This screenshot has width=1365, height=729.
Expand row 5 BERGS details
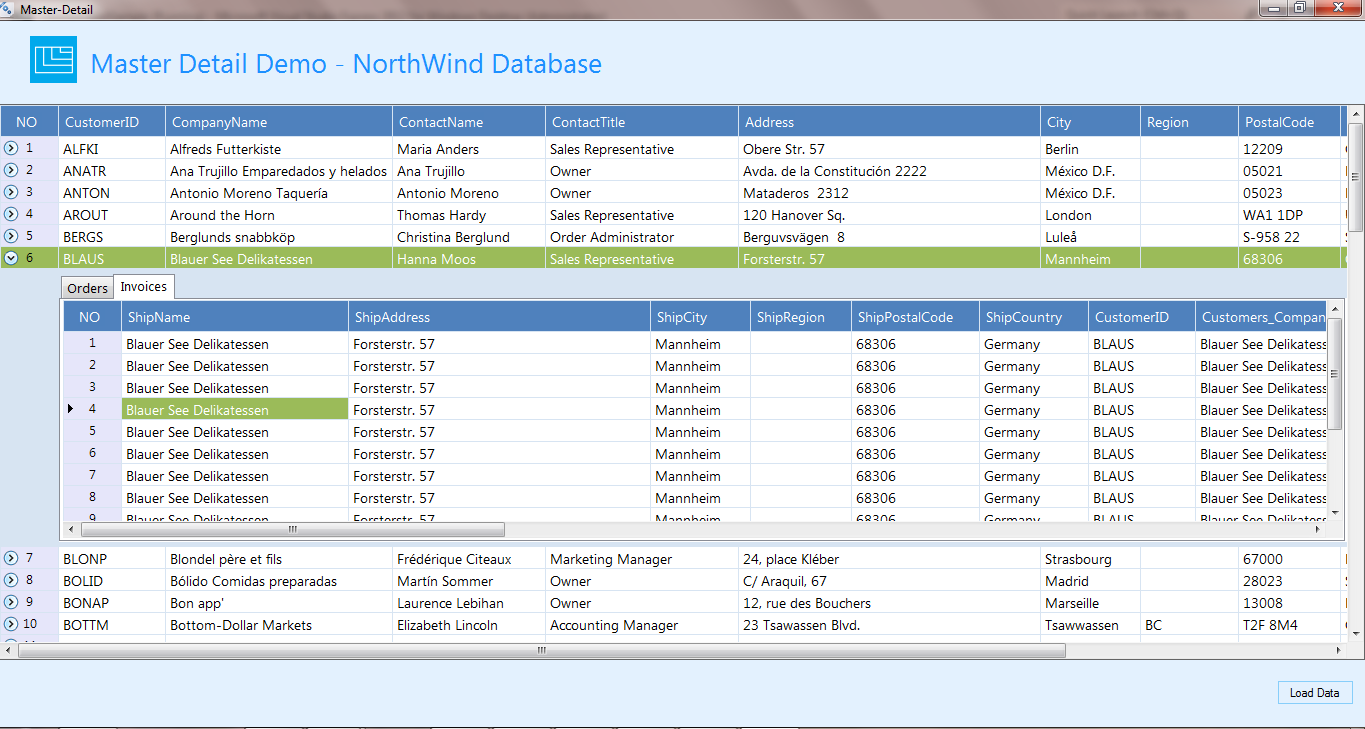11,236
